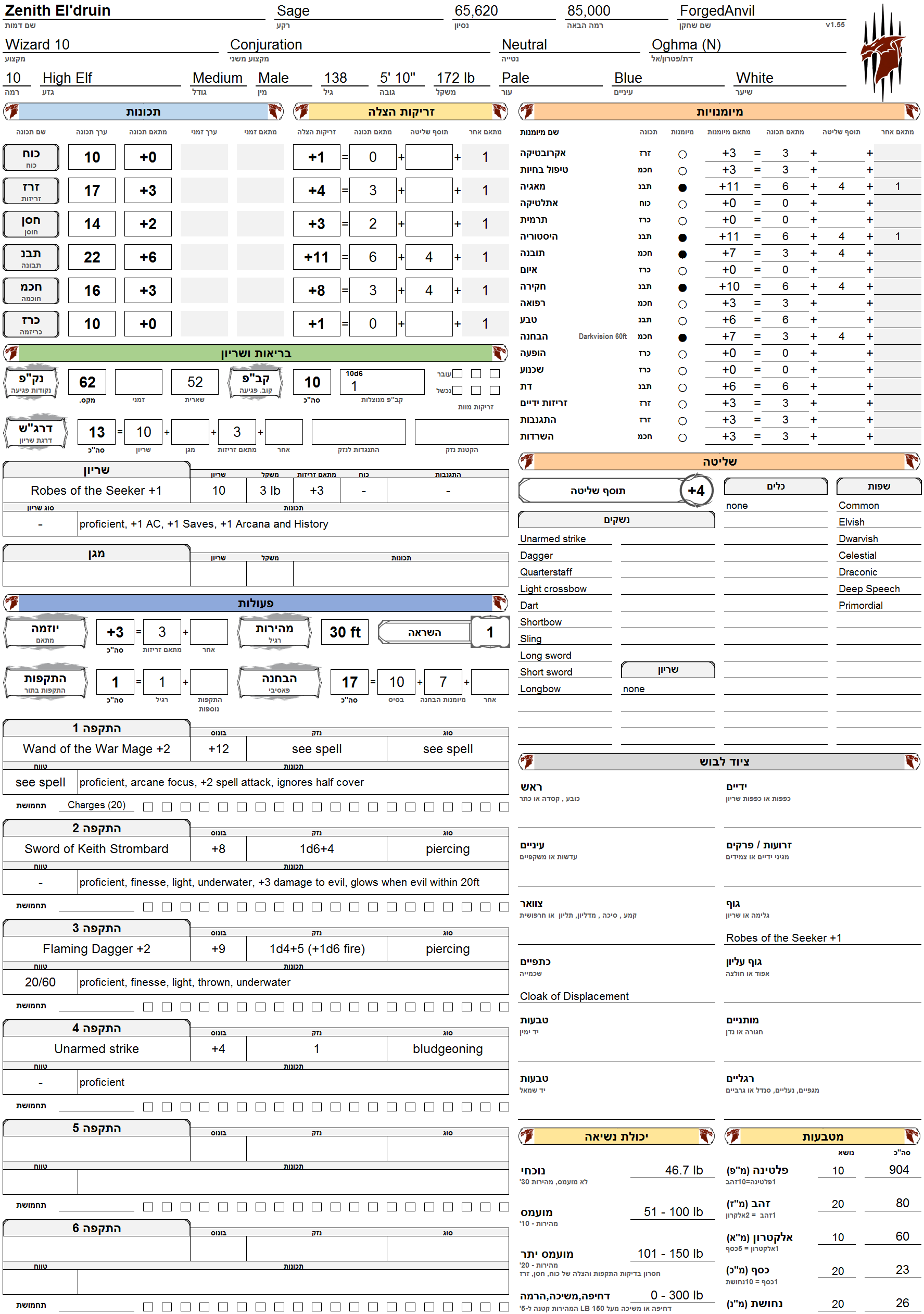This screenshot has width=924, height=1314.
Task: Select the High Elf race field
Action: pos(111,78)
